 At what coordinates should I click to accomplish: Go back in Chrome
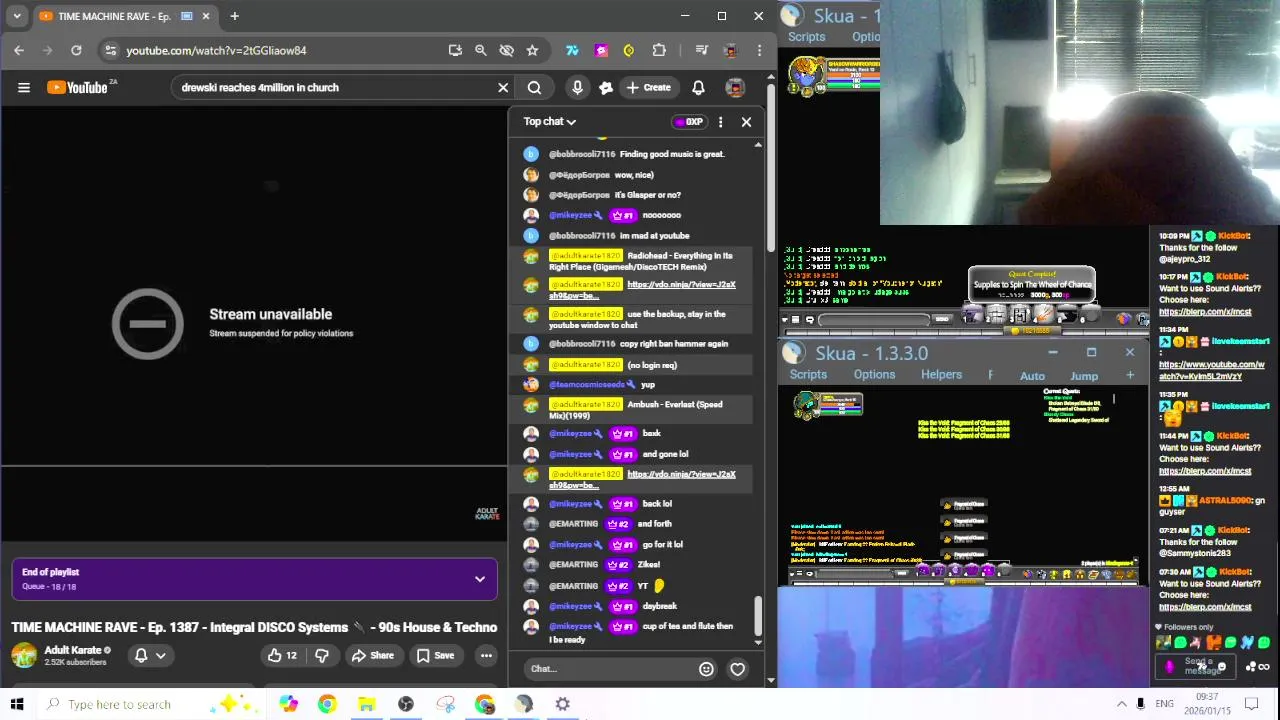(x=19, y=50)
